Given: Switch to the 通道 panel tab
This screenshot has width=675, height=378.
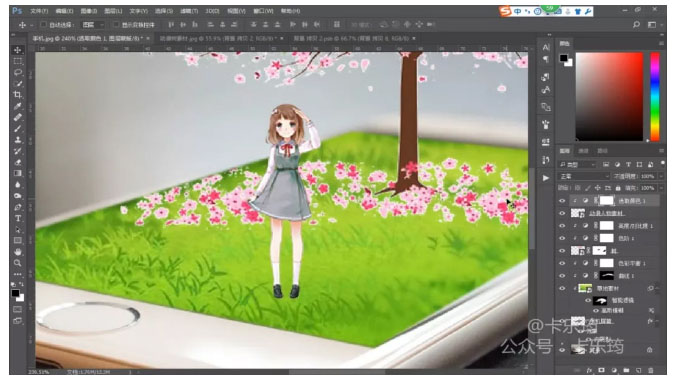Looking at the screenshot, I should click(583, 151).
